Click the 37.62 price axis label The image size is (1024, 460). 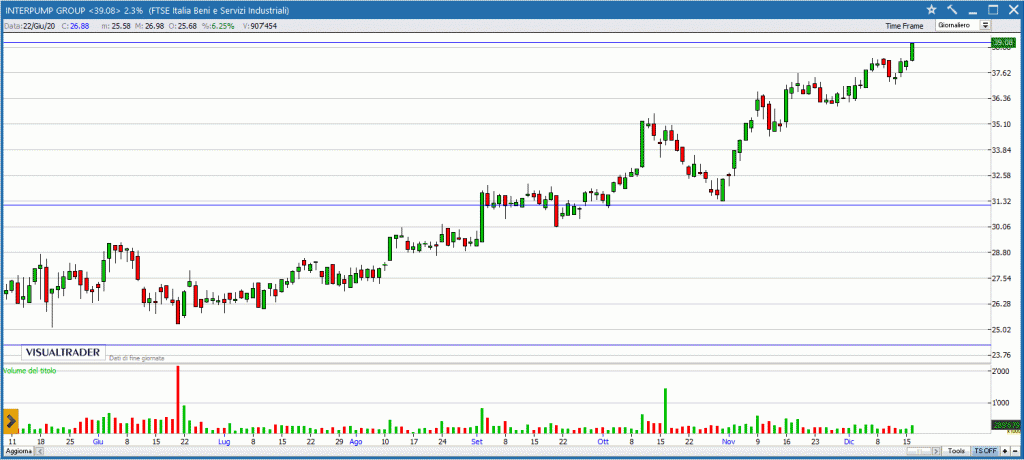(x=1002, y=73)
